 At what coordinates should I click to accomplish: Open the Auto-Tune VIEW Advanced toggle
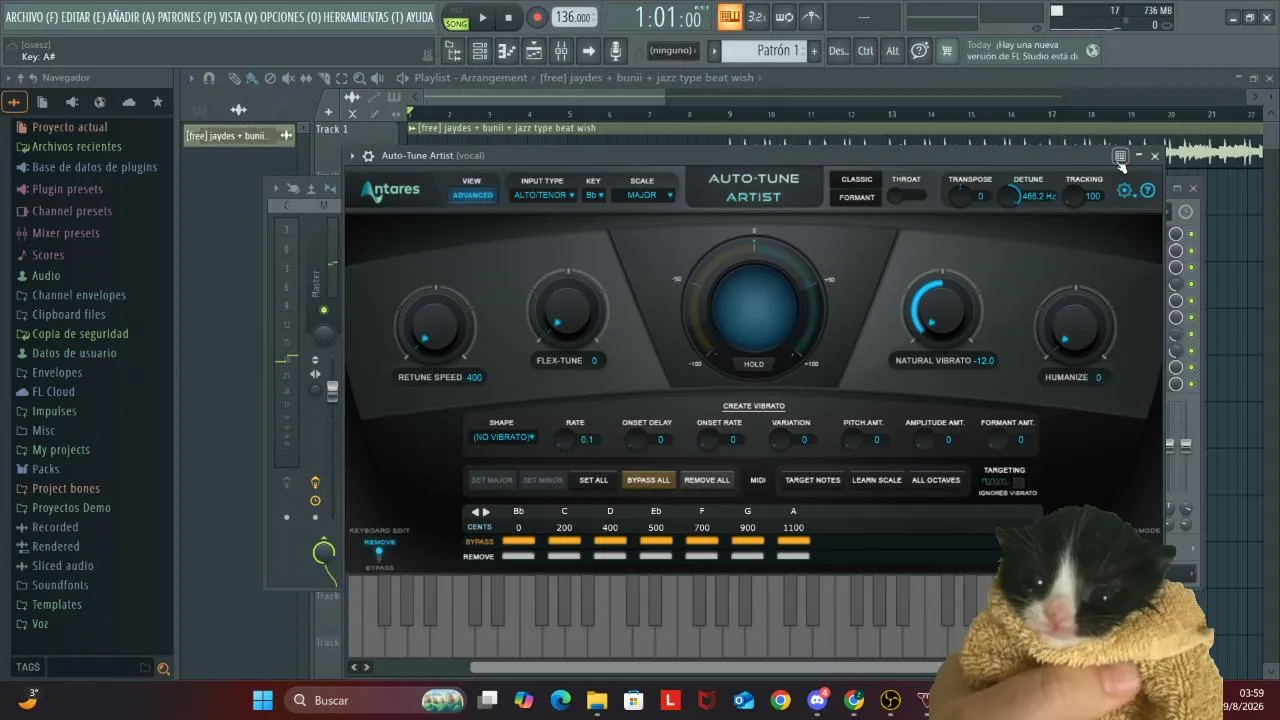coord(472,195)
